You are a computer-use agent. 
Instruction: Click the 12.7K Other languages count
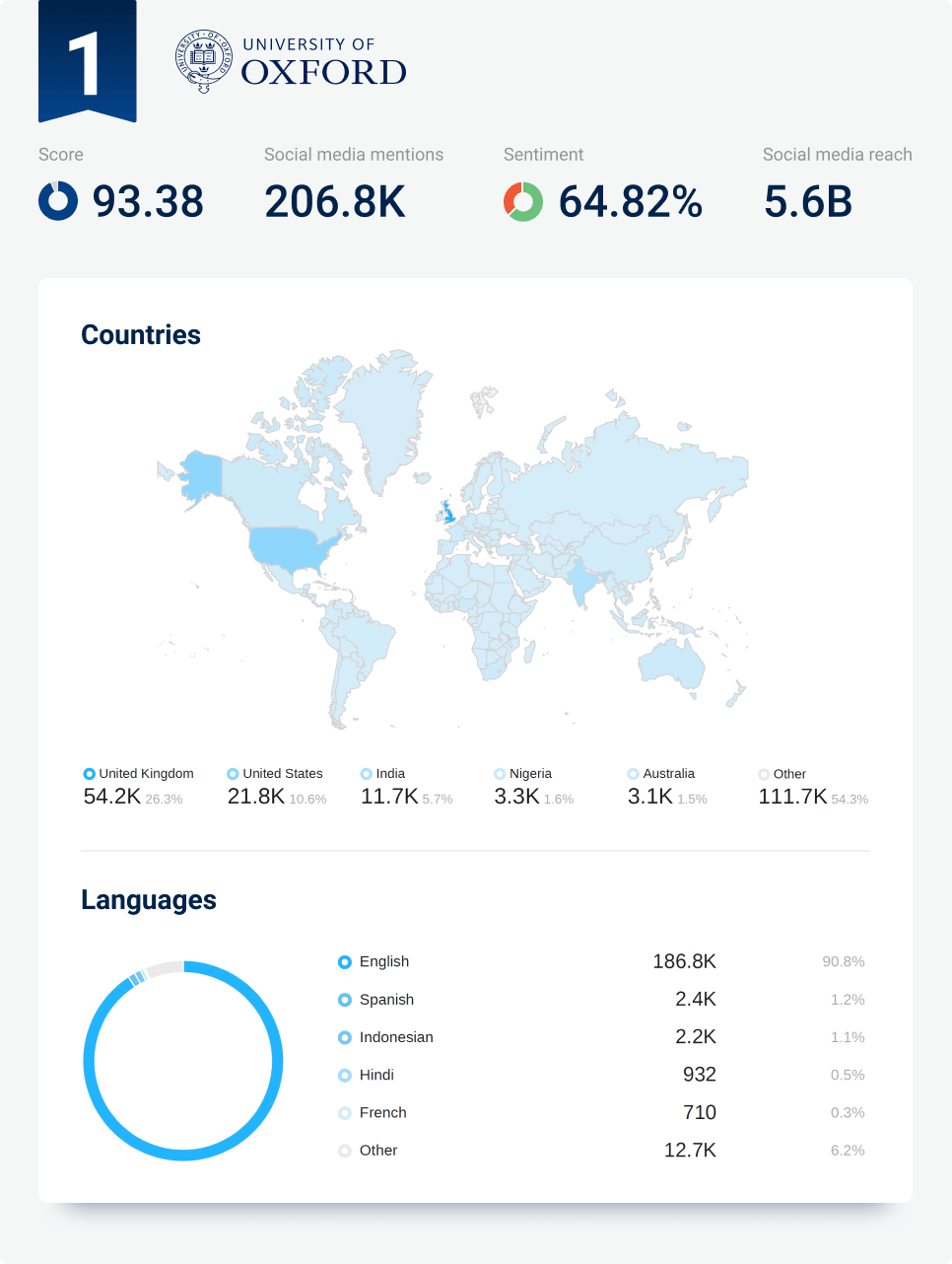pyautogui.click(x=690, y=1151)
